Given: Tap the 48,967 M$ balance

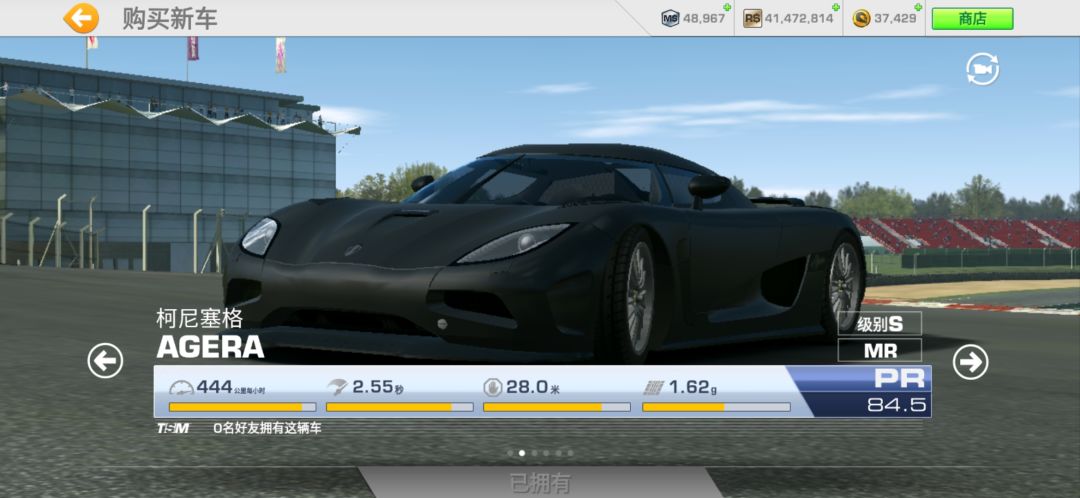Looking at the screenshot, I should click(x=704, y=19).
